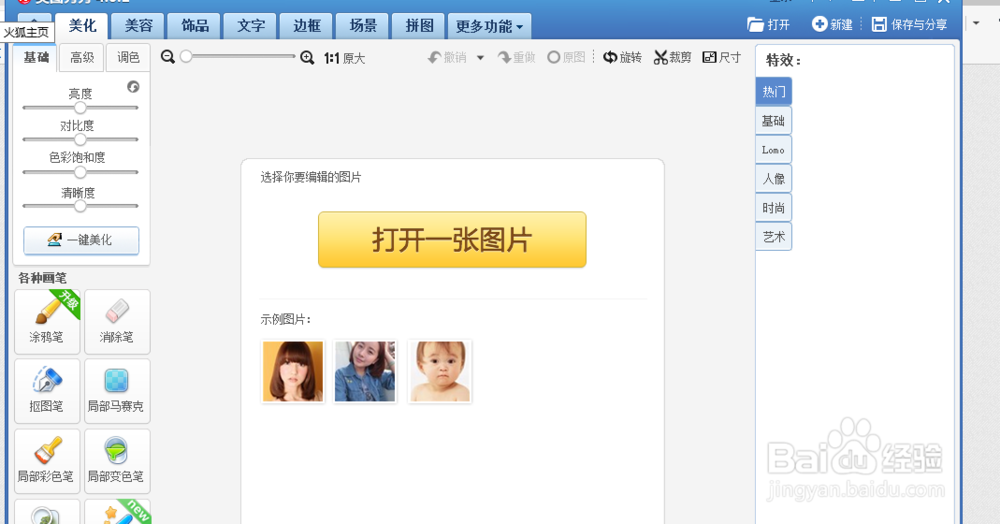Reset adjustments with the refresh icon near 亮度
1000x524 pixels.
[x=133, y=87]
